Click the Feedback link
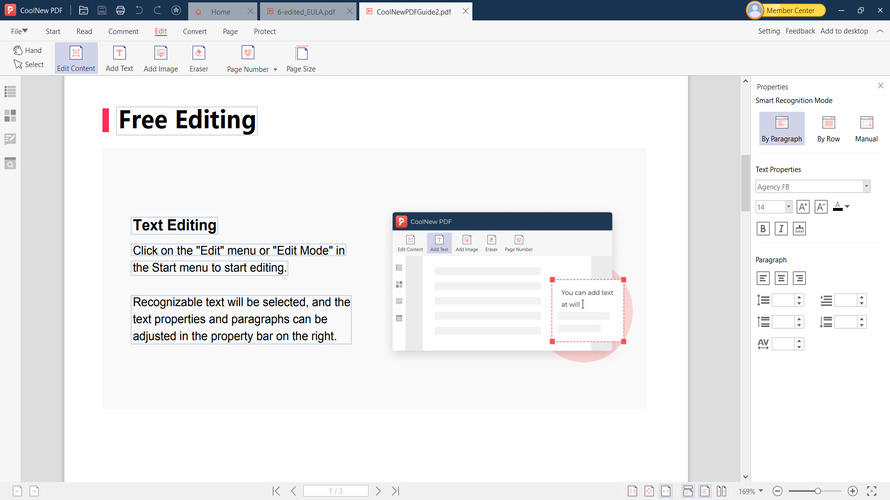The height and width of the screenshot is (500, 890). click(x=800, y=31)
